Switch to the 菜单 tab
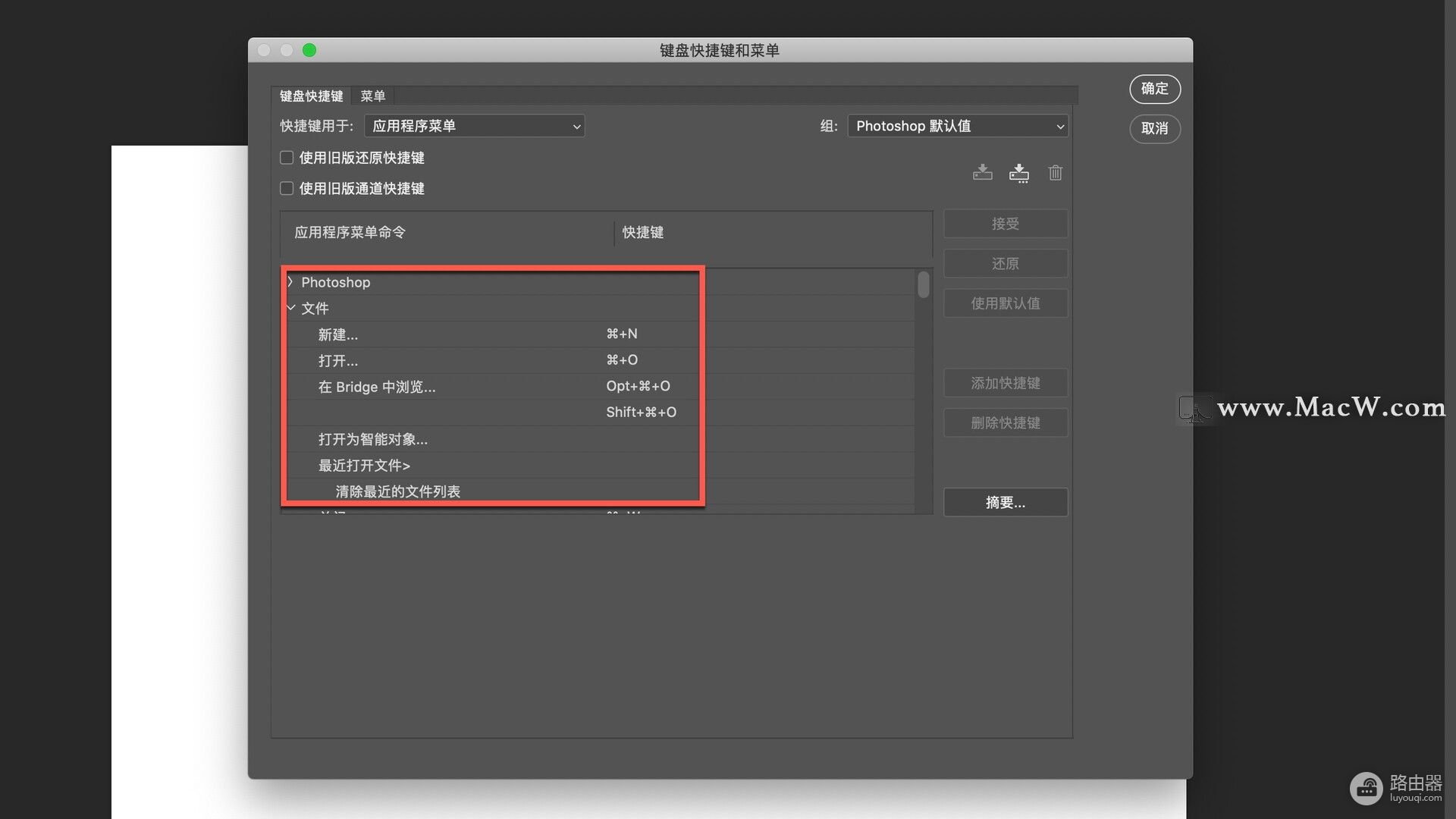This screenshot has width=1456, height=819. point(372,96)
